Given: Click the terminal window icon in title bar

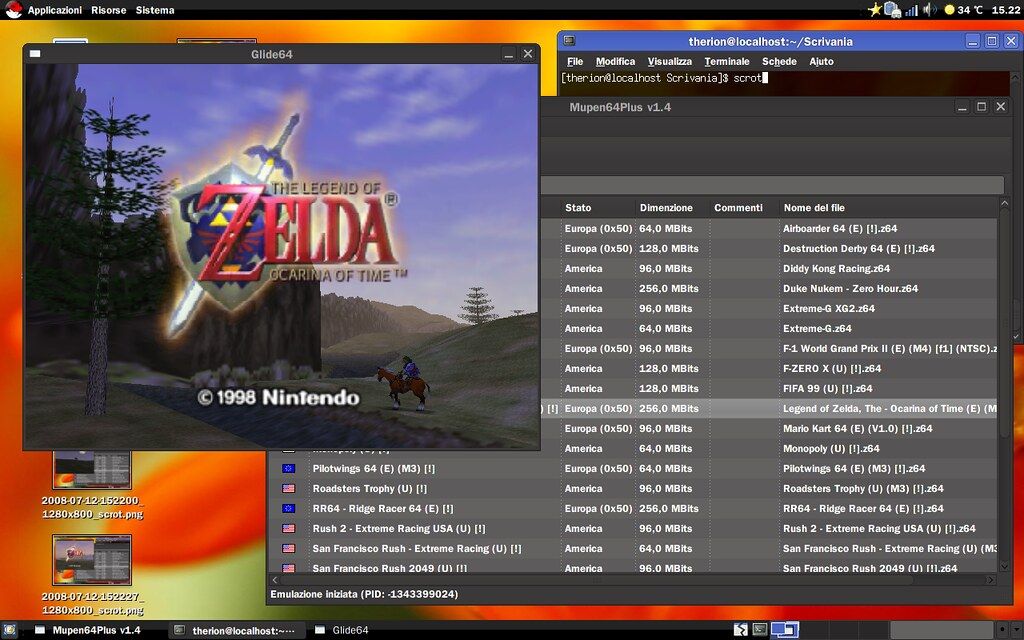Looking at the screenshot, I should 569,40.
